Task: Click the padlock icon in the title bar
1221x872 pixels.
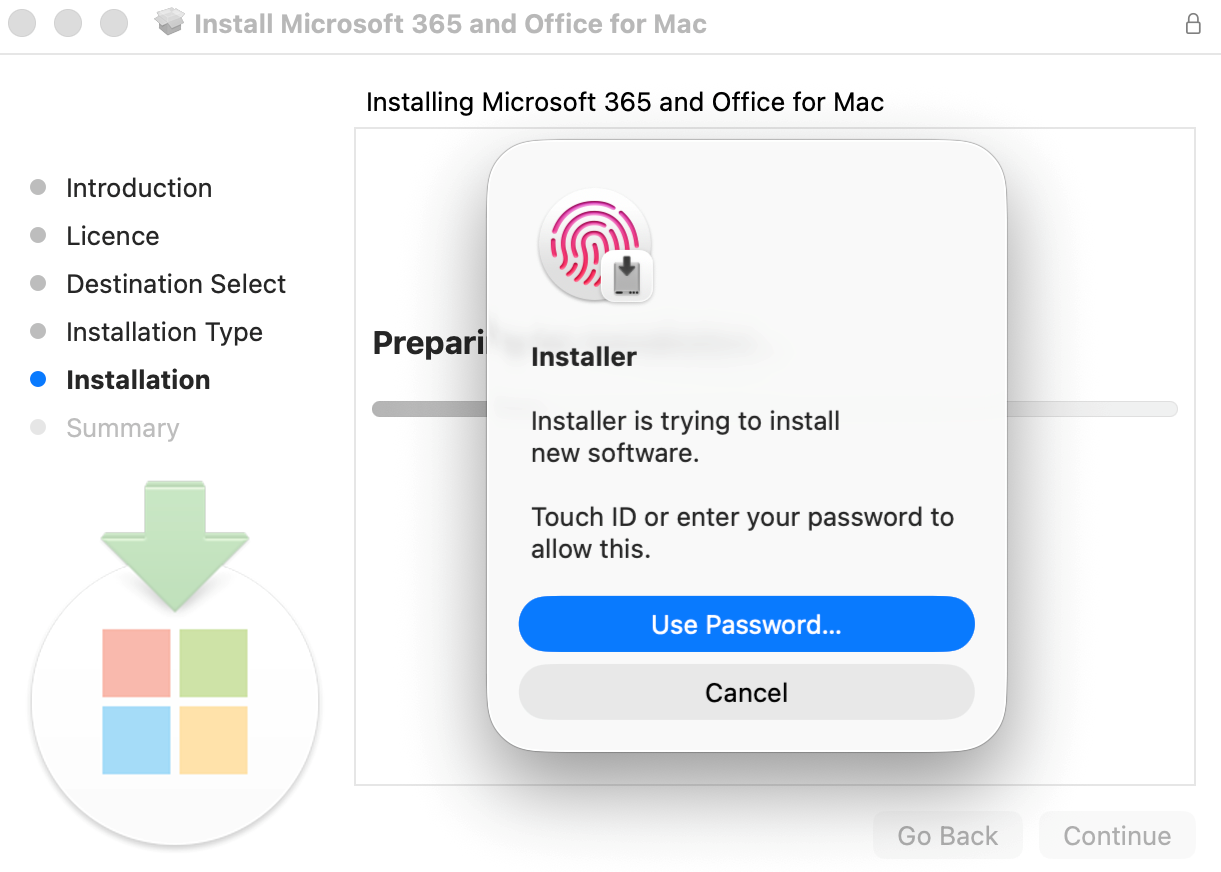Action: [x=1193, y=23]
